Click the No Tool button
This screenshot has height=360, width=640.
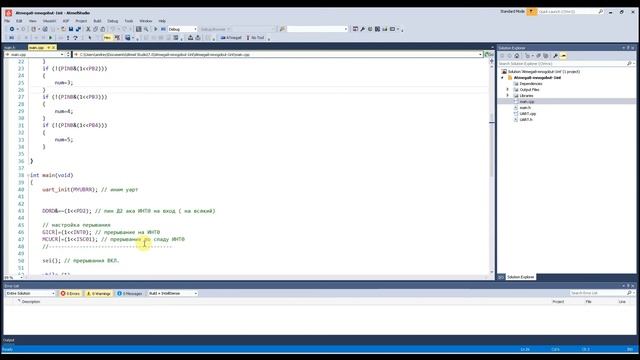click(x=255, y=38)
